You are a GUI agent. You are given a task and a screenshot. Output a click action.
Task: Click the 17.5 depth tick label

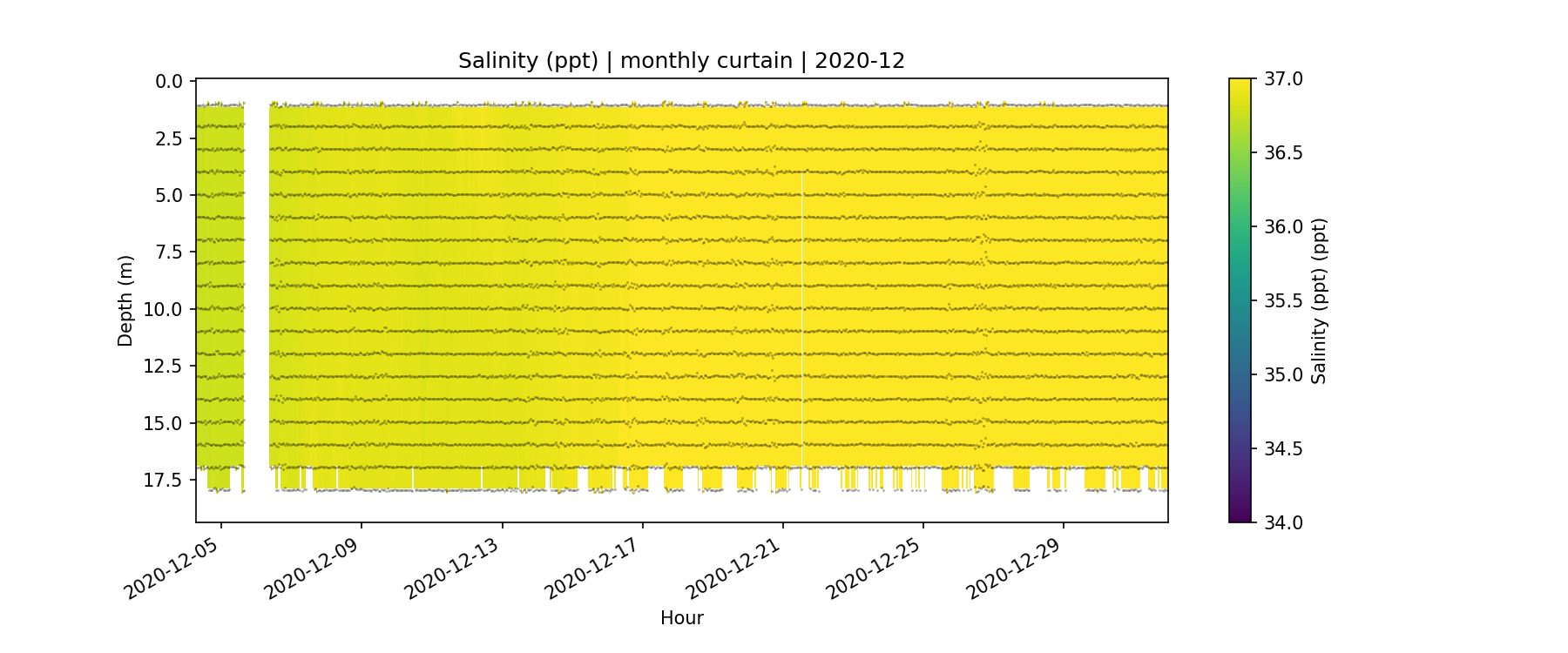point(165,481)
